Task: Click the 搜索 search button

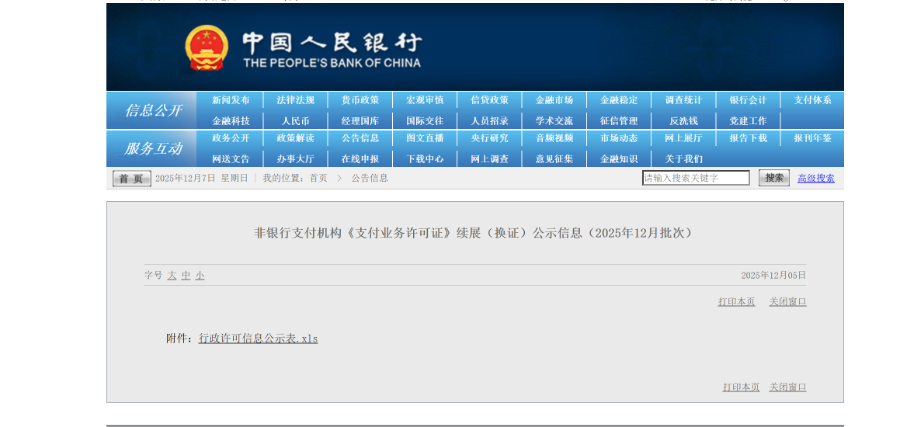Action: (x=773, y=178)
